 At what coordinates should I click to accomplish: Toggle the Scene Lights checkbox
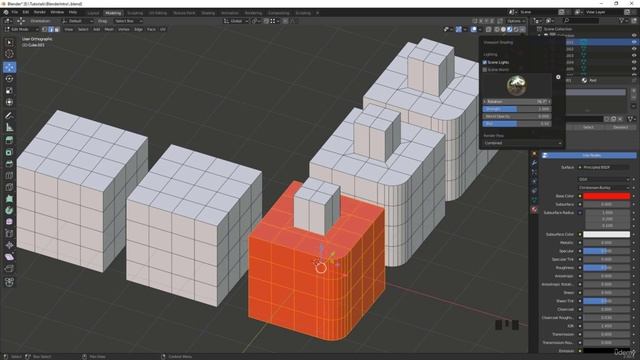pos(485,62)
